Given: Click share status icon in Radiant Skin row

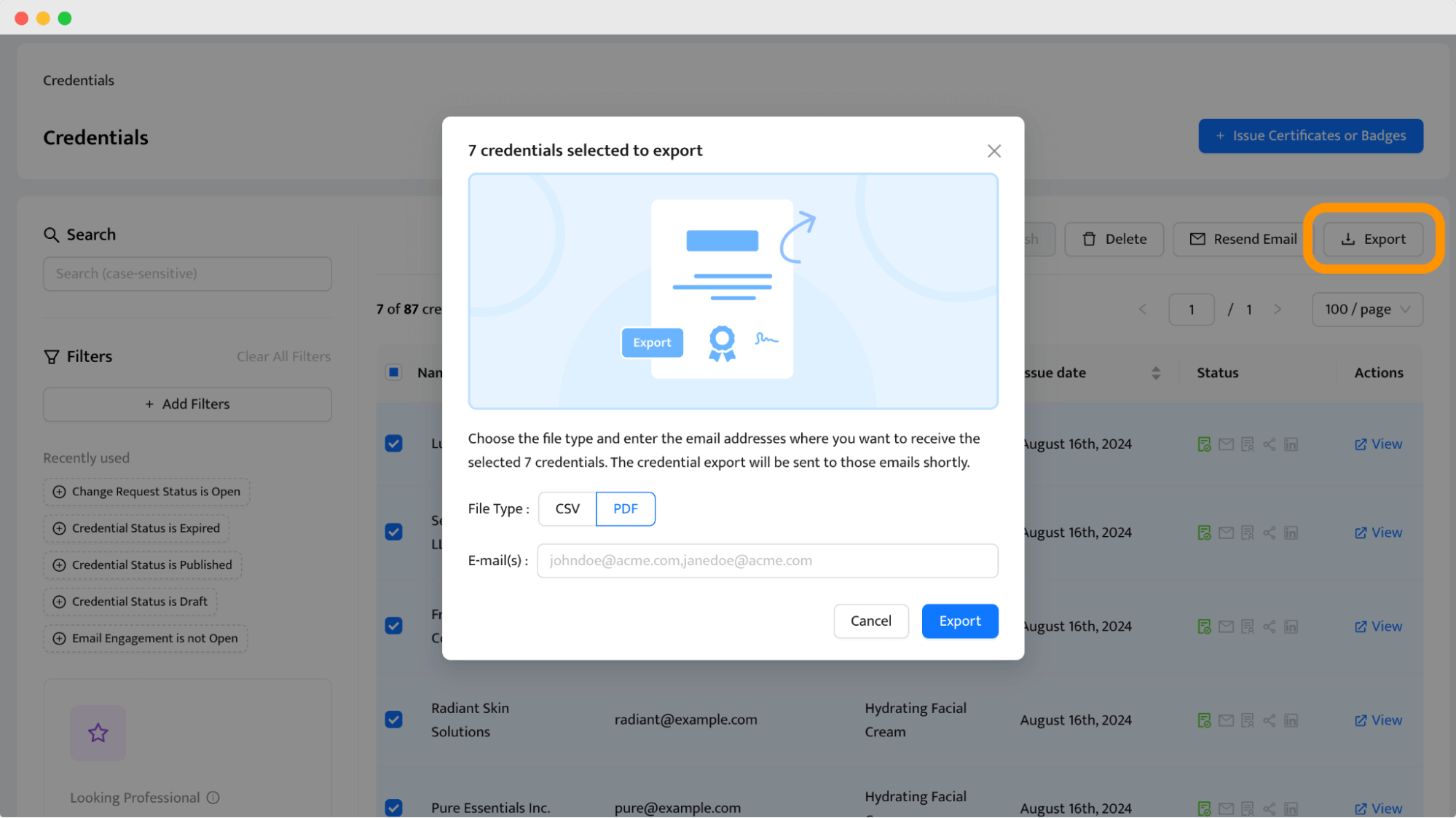Looking at the screenshot, I should [x=1269, y=720].
